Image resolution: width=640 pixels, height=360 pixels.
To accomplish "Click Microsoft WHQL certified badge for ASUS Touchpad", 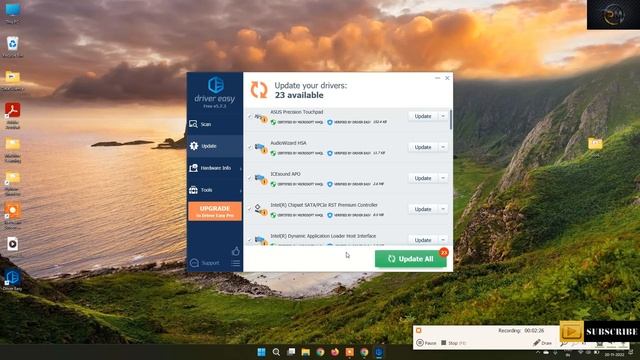I will [297, 122].
